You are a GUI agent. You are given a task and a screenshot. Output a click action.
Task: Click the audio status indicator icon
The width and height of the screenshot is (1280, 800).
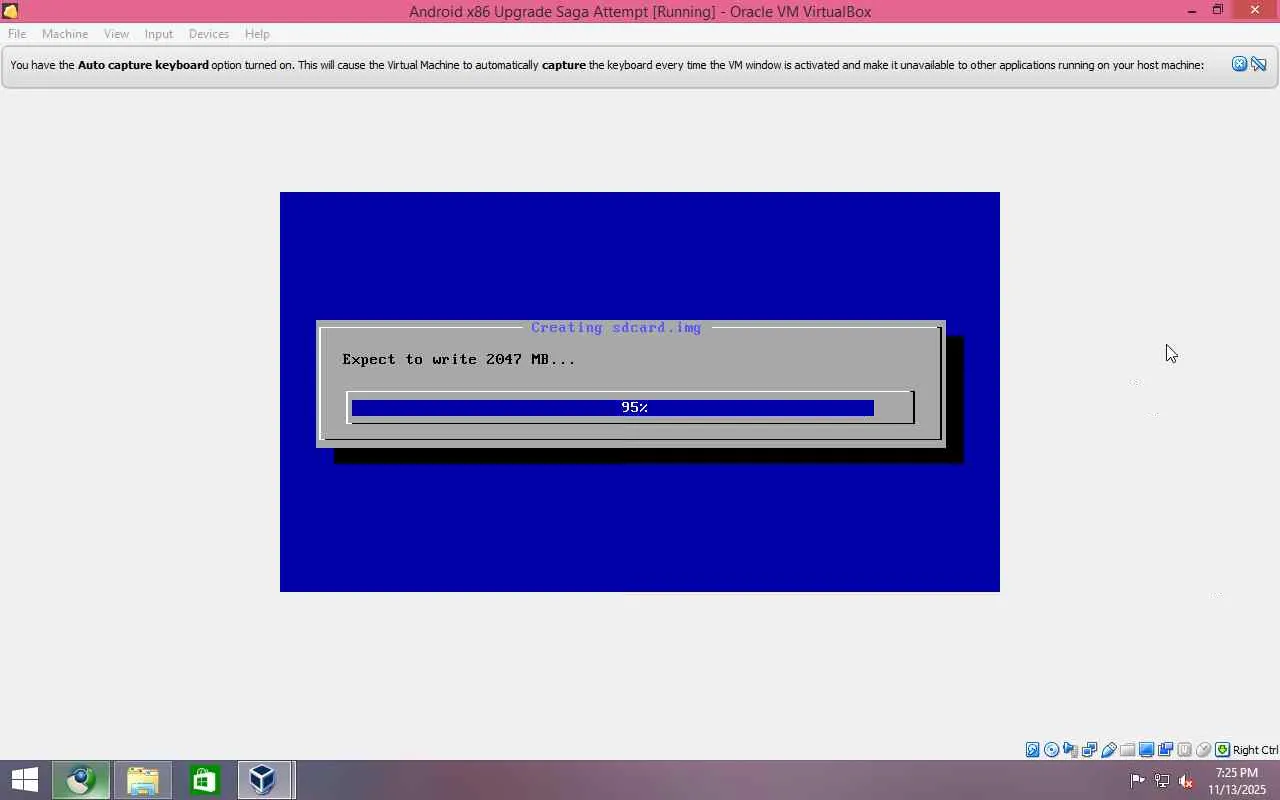click(1071, 750)
